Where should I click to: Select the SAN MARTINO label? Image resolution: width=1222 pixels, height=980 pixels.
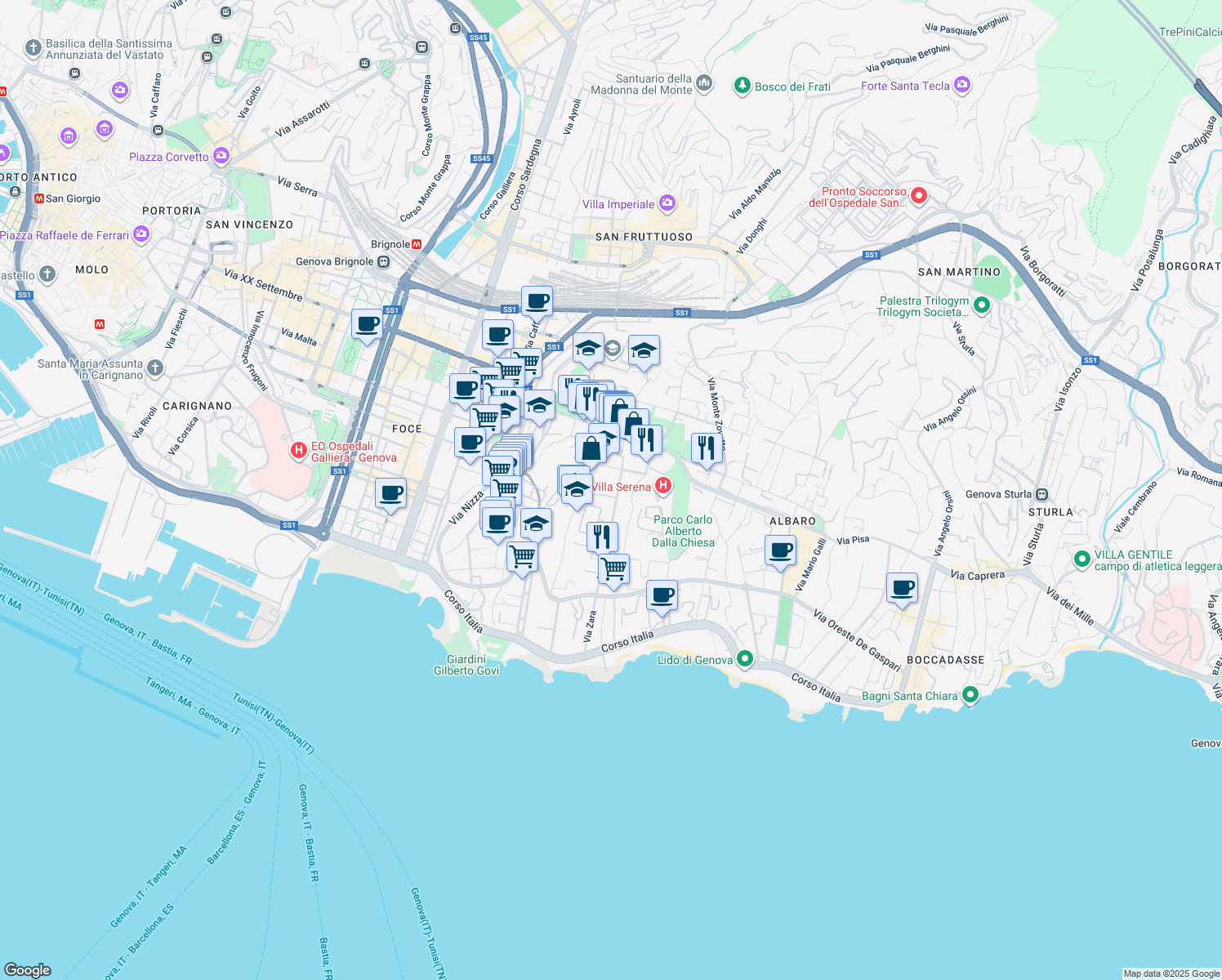pyautogui.click(x=959, y=272)
